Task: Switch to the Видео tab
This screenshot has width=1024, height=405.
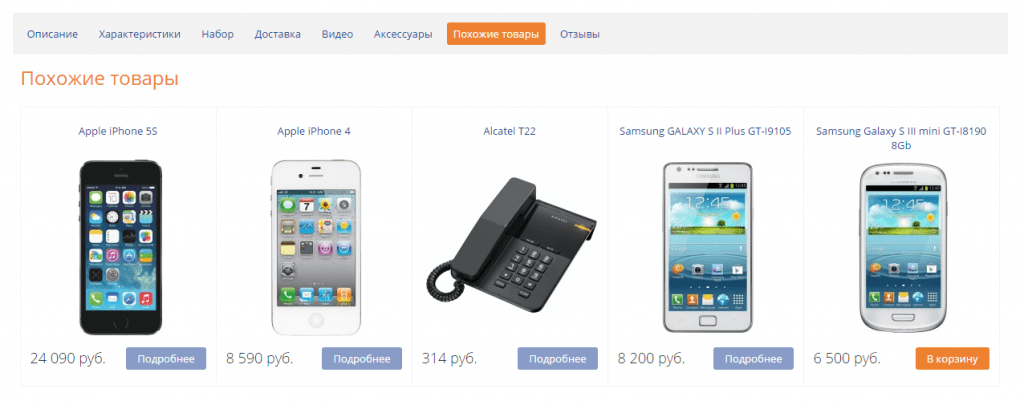Action: click(337, 34)
